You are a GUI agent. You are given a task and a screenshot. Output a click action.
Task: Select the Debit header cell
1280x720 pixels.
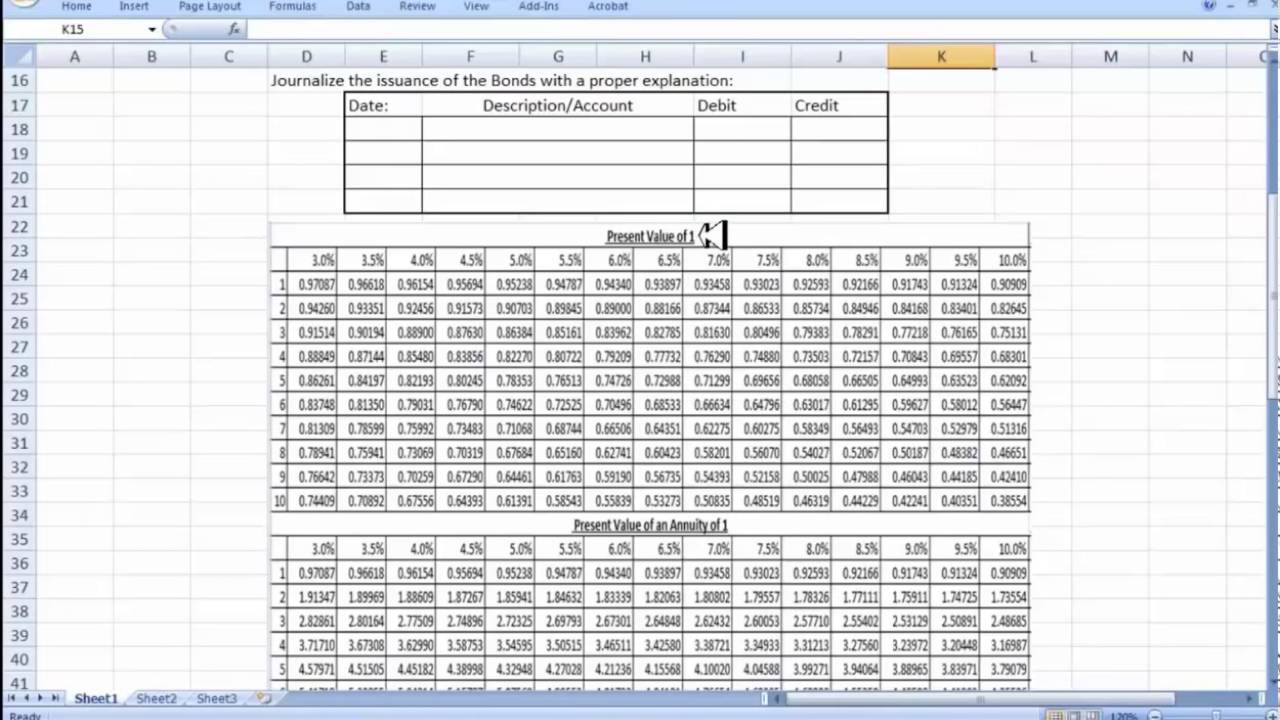(742, 105)
